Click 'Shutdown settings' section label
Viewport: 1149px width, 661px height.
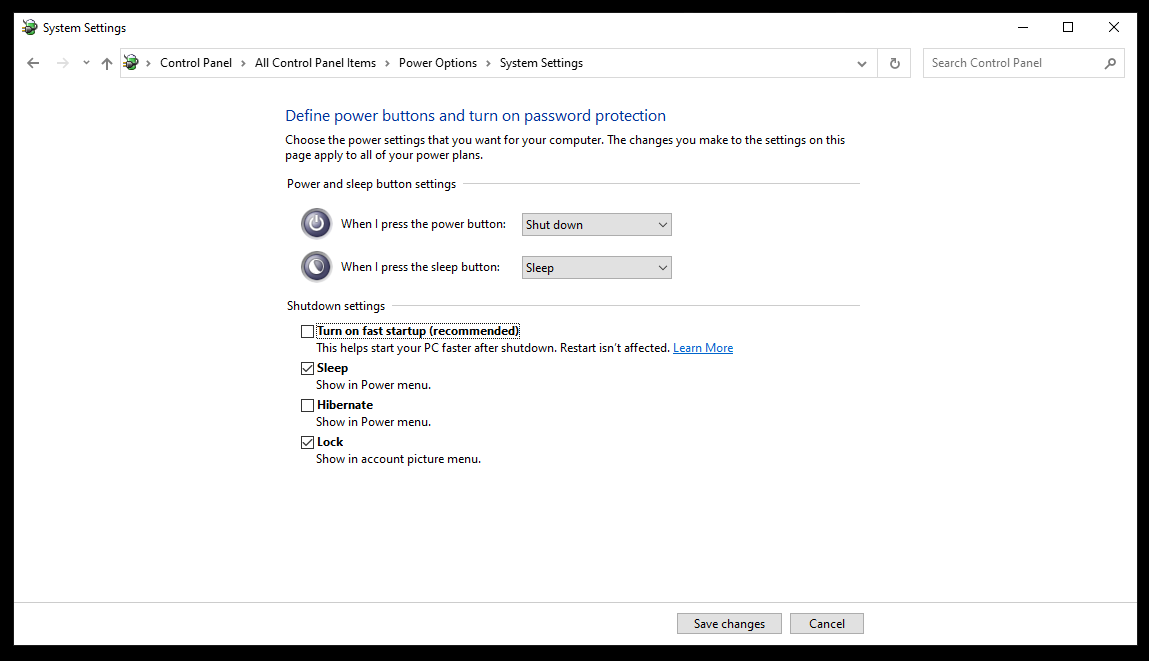[x=336, y=306]
